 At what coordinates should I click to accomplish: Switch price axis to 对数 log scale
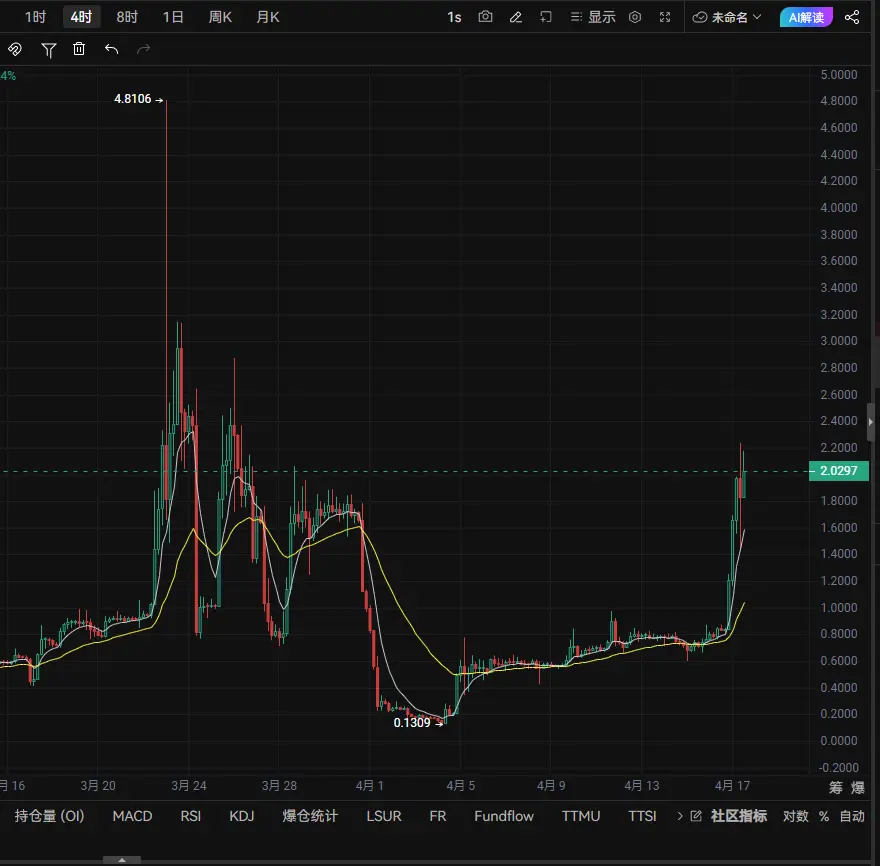(x=796, y=815)
